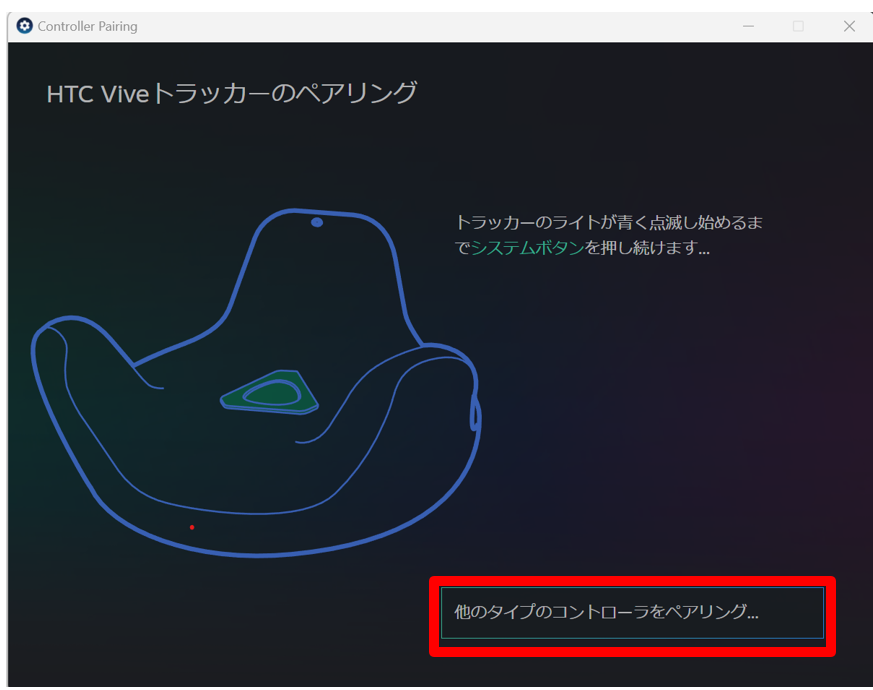The width and height of the screenshot is (873, 690).
Task: Click the green system button on tracker illustration
Action: 270,393
